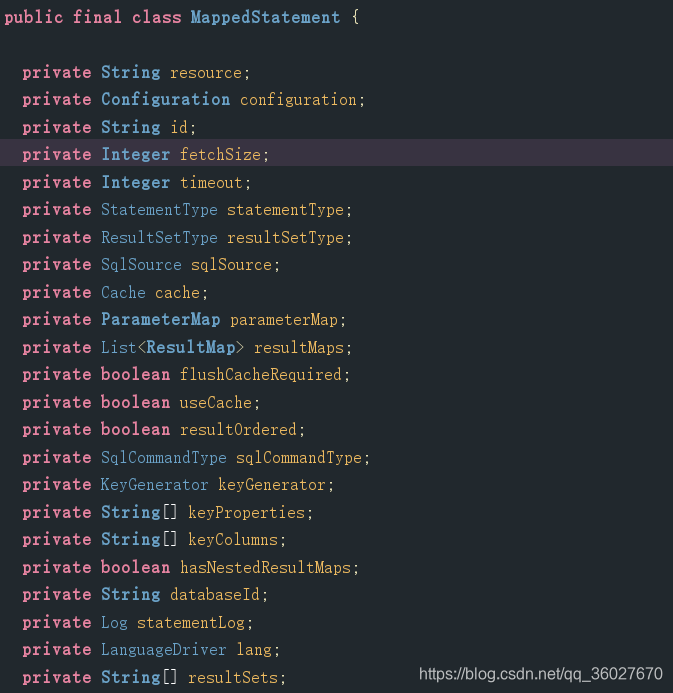673x693 pixels.
Task: Click the resultOrdered field name
Action: 238,430
